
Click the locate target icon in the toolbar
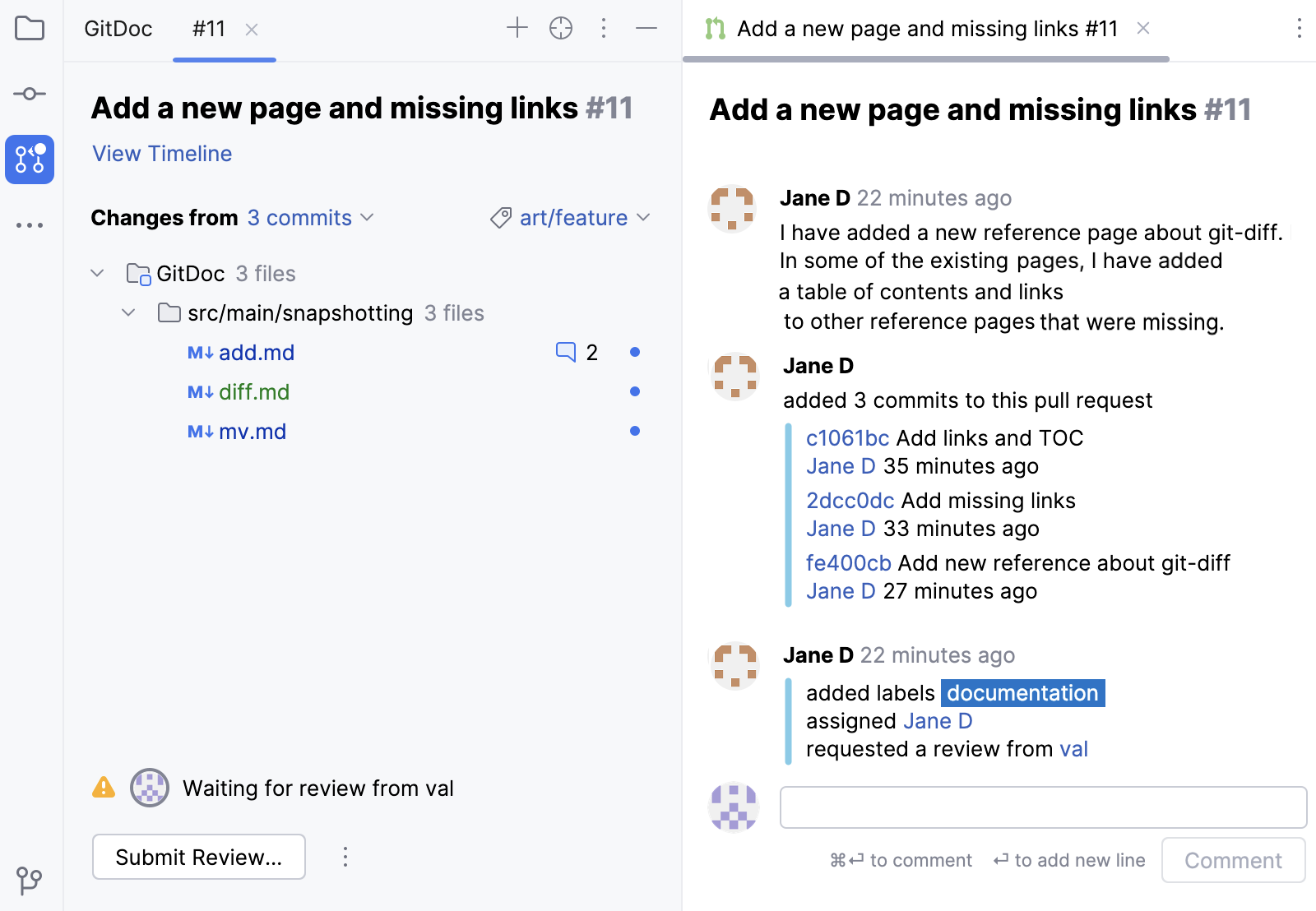560,27
